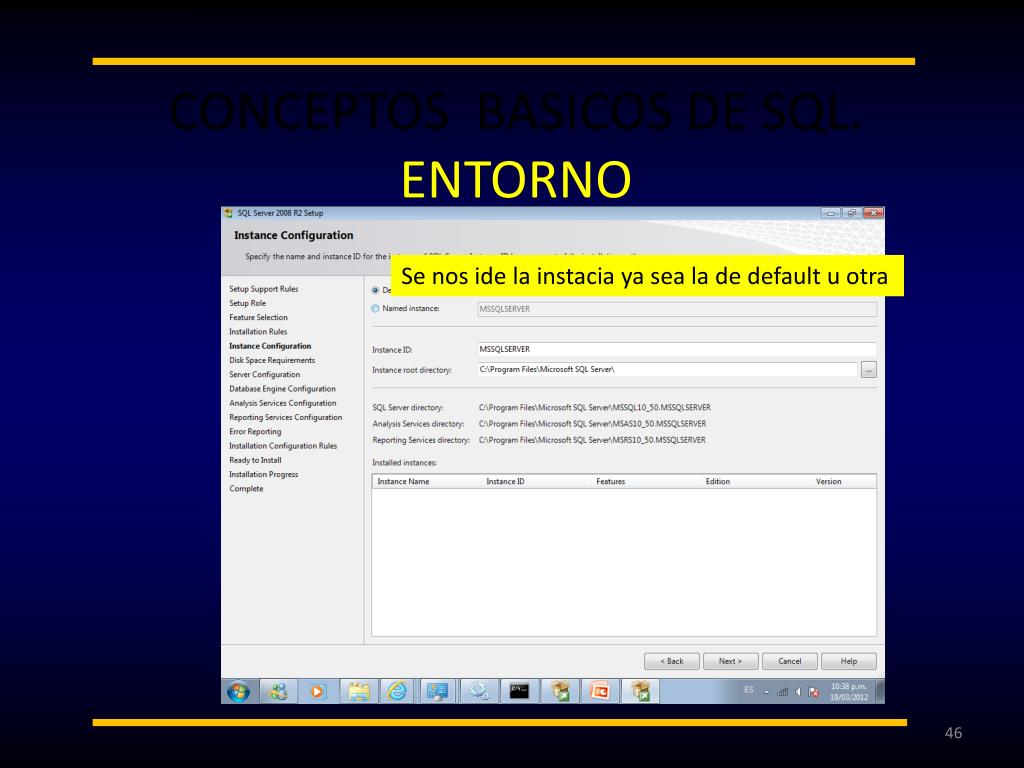Browse for instance root directory

[x=869, y=370]
